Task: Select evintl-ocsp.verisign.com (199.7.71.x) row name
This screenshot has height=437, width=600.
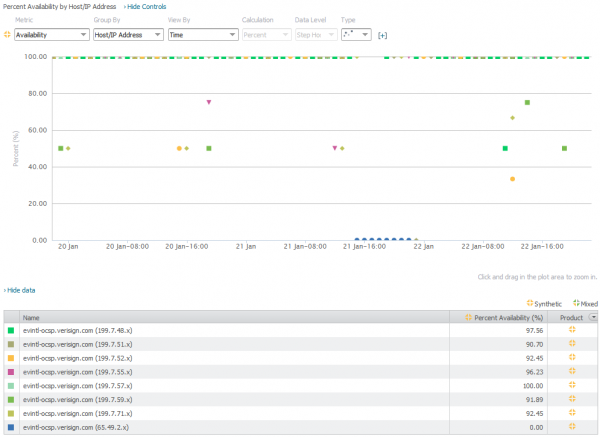Action: point(77,413)
